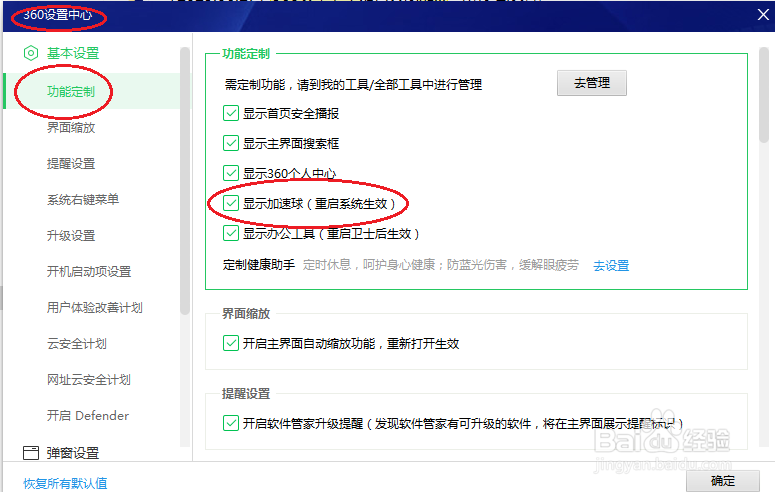Open 系统右键菜单 sidebar item
This screenshot has width=775, height=492.
(83, 199)
